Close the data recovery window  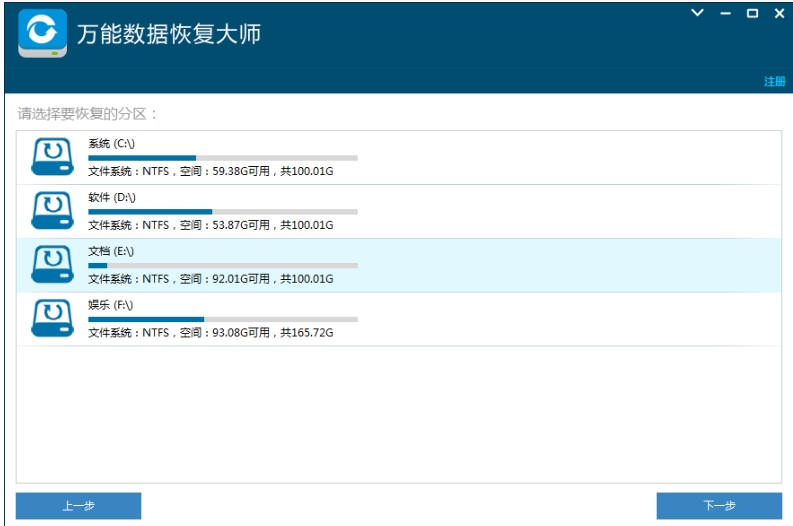click(x=779, y=13)
